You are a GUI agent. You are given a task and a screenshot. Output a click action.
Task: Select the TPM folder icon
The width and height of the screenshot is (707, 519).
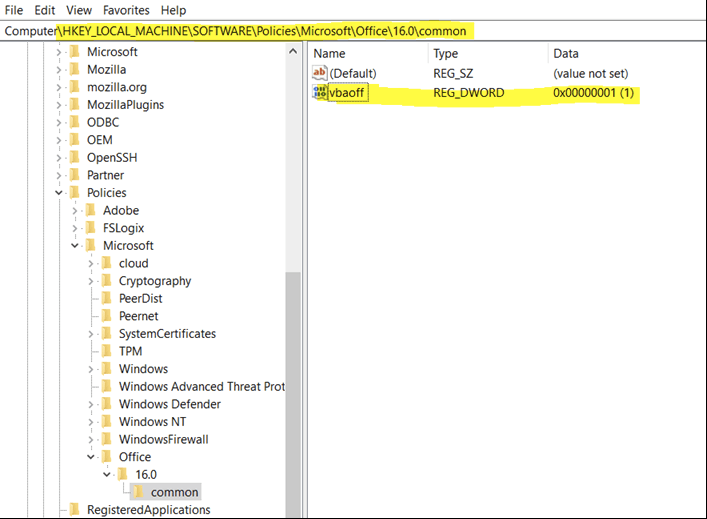107,351
